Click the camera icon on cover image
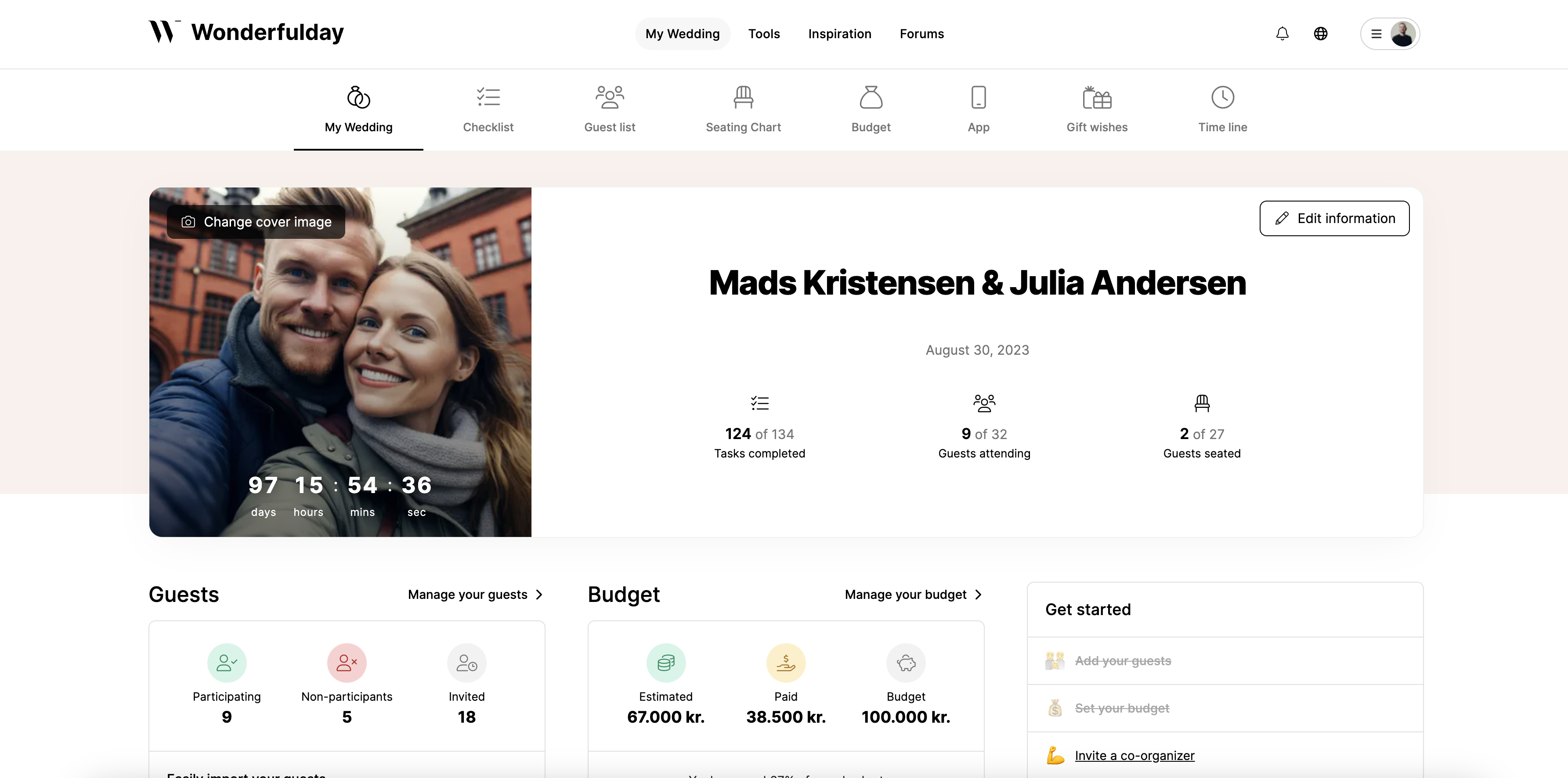1568x778 pixels. [188, 222]
